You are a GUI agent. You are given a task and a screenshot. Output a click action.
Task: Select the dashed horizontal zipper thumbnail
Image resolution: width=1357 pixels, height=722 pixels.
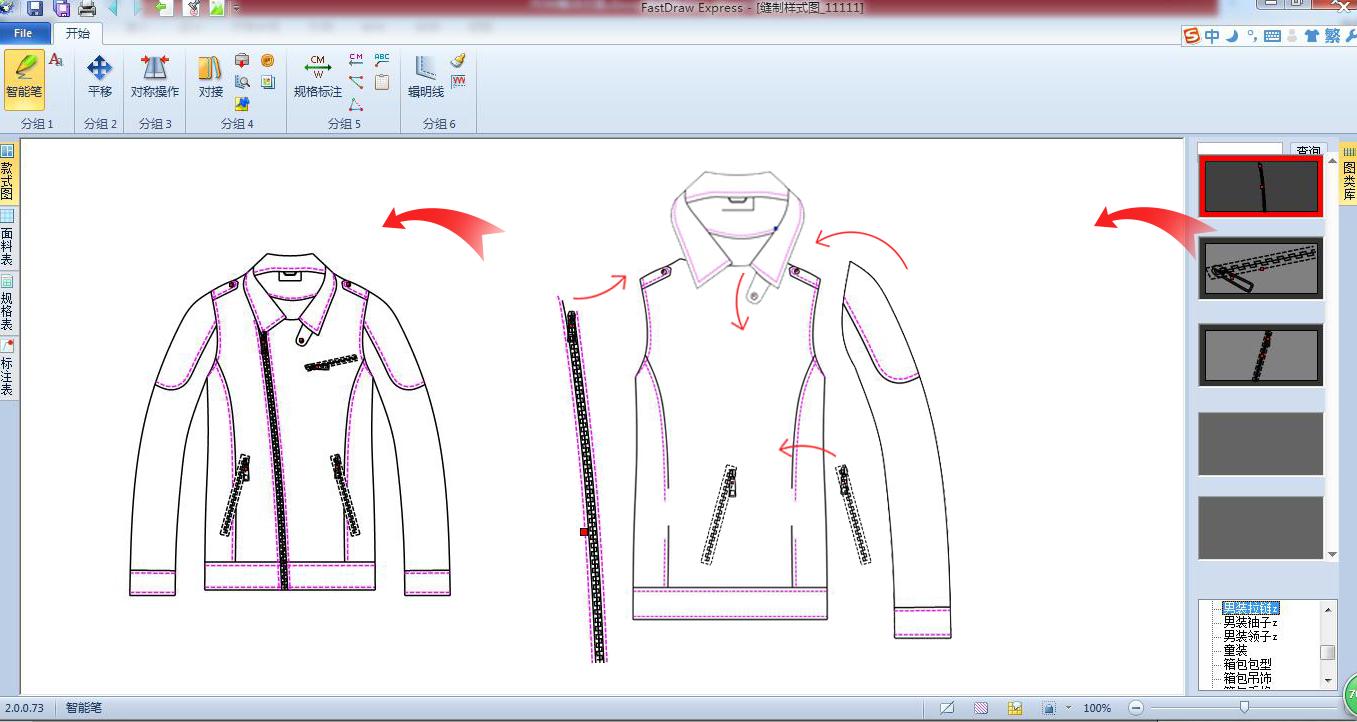pyautogui.click(x=1261, y=268)
